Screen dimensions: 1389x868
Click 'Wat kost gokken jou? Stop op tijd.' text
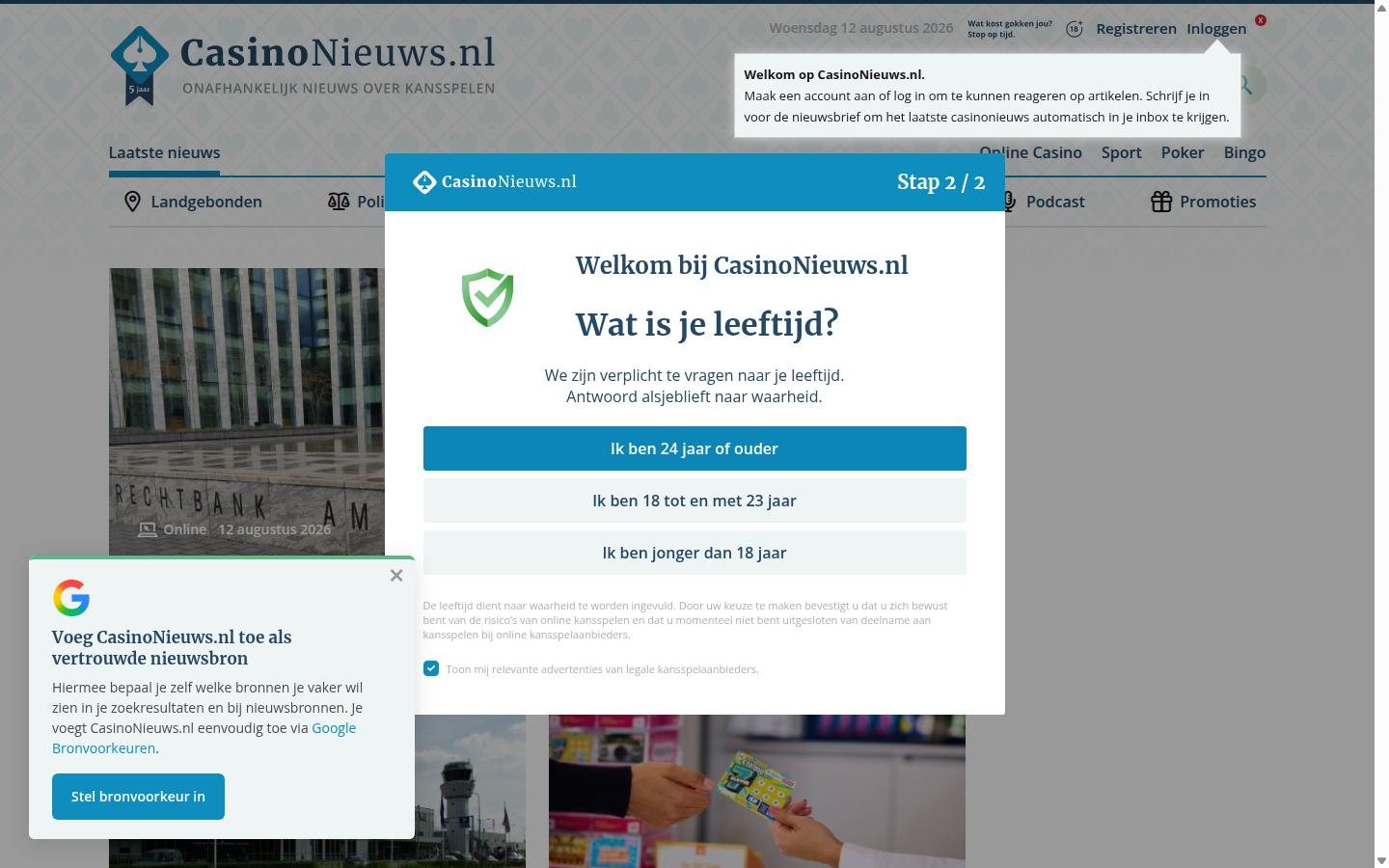pos(1009,29)
